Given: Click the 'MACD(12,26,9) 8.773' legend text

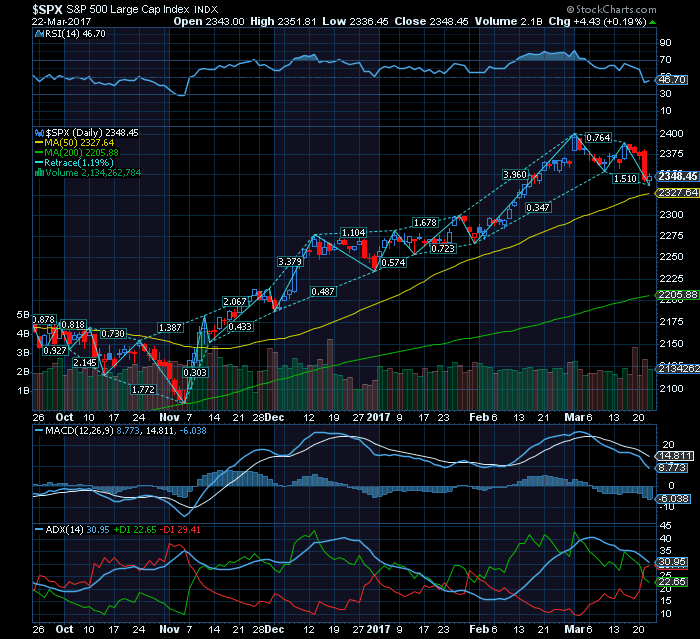Looking at the screenshot, I should 92,430.
